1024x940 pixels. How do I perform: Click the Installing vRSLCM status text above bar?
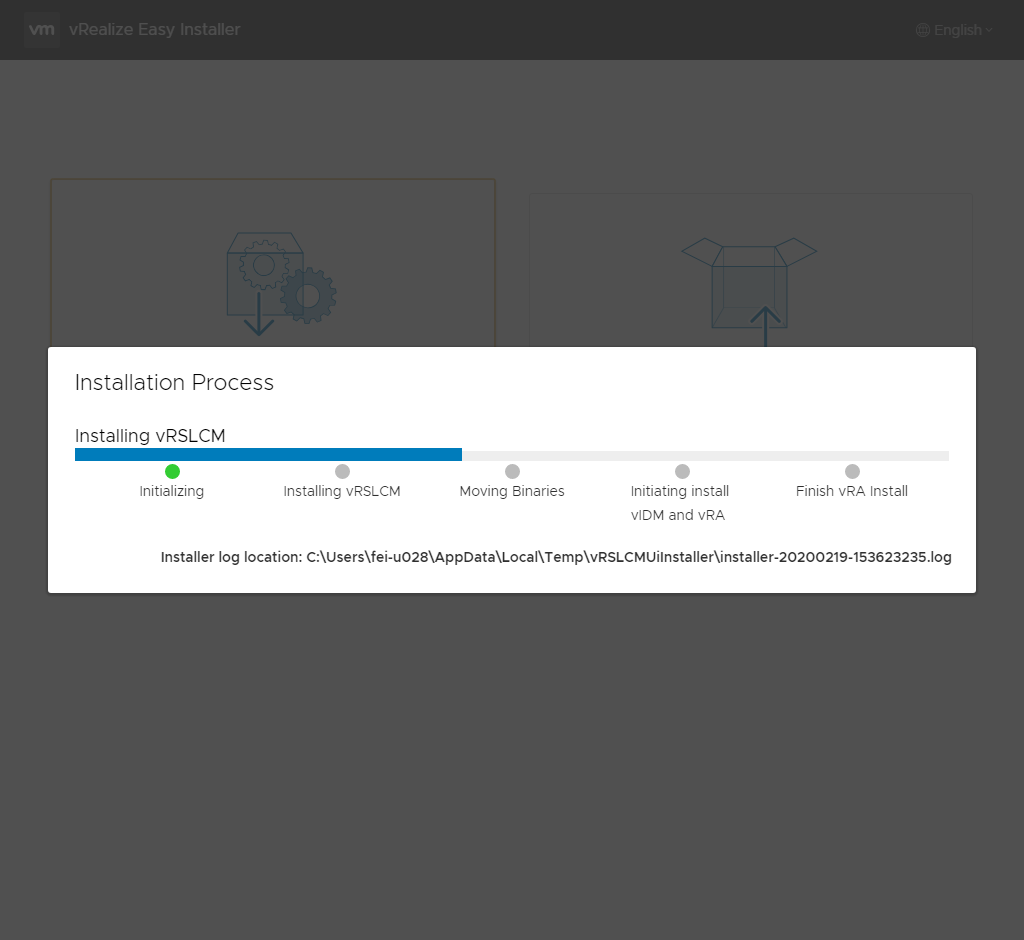point(150,436)
